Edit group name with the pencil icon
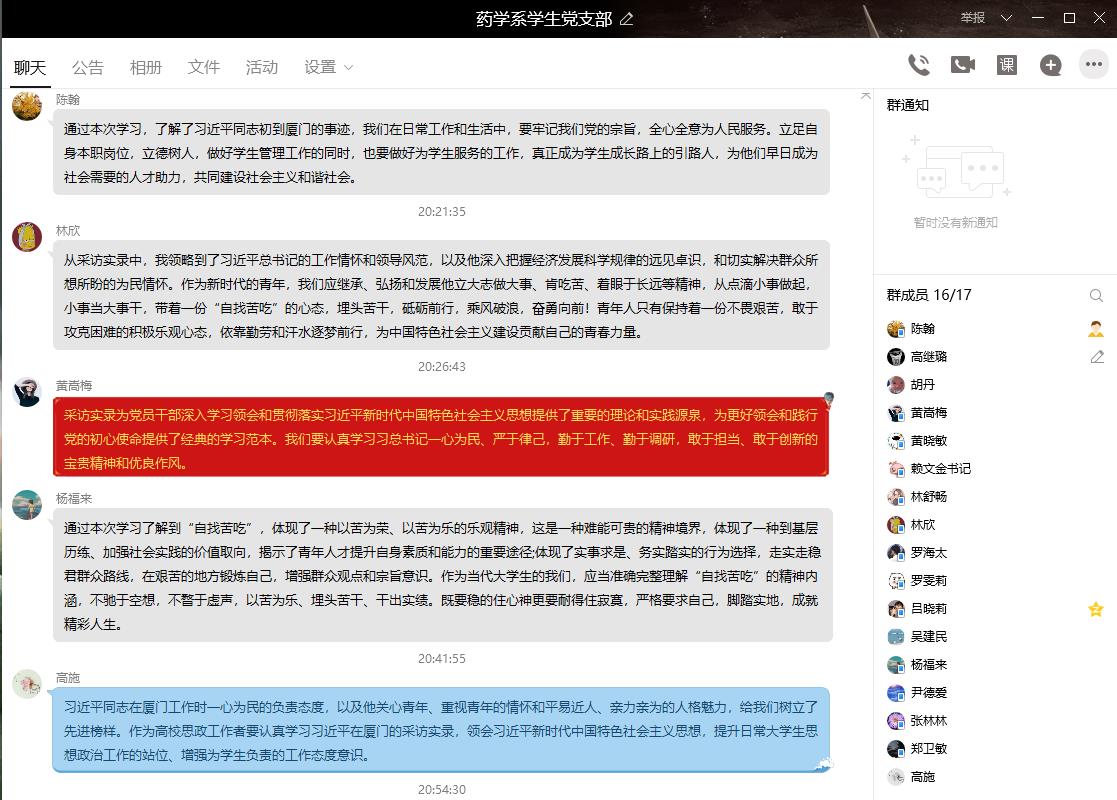 point(627,19)
